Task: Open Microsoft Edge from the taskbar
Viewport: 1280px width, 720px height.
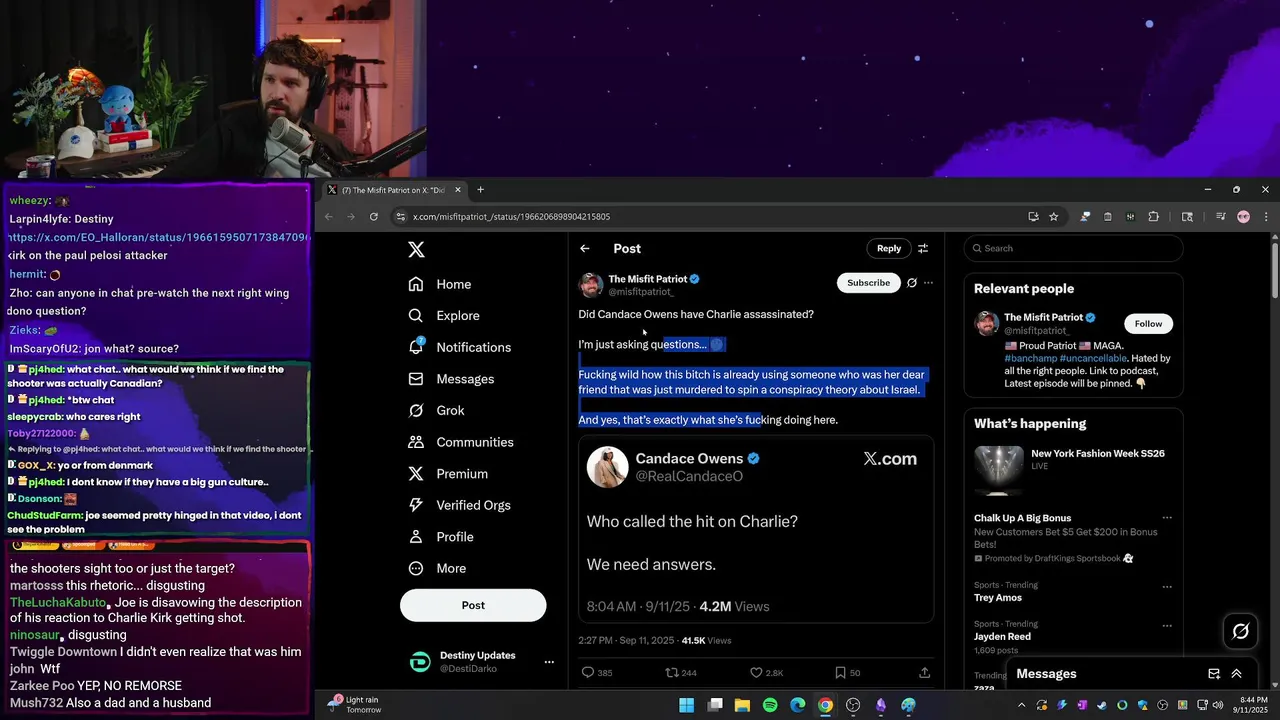Action: [x=797, y=705]
